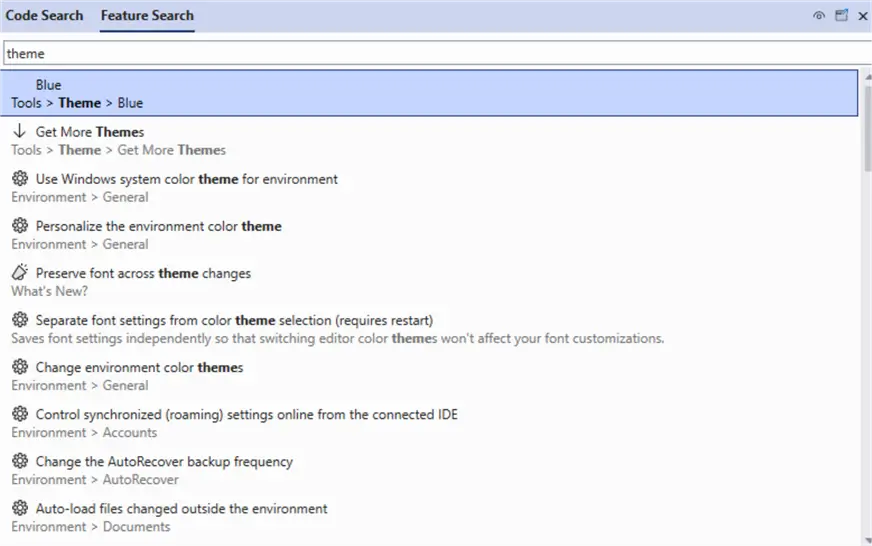Open 'Preserve font across theme changes' result

(x=143, y=273)
